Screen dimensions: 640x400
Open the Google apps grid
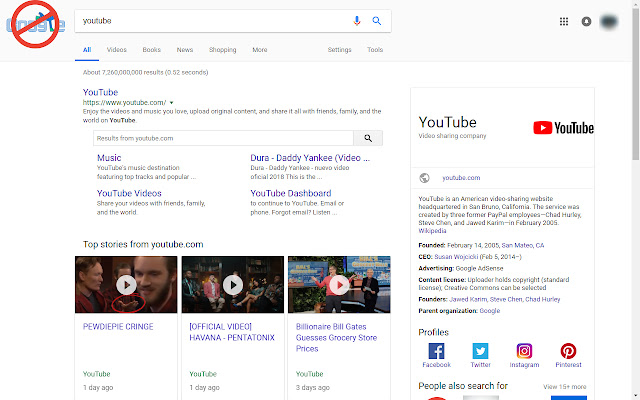tap(564, 21)
